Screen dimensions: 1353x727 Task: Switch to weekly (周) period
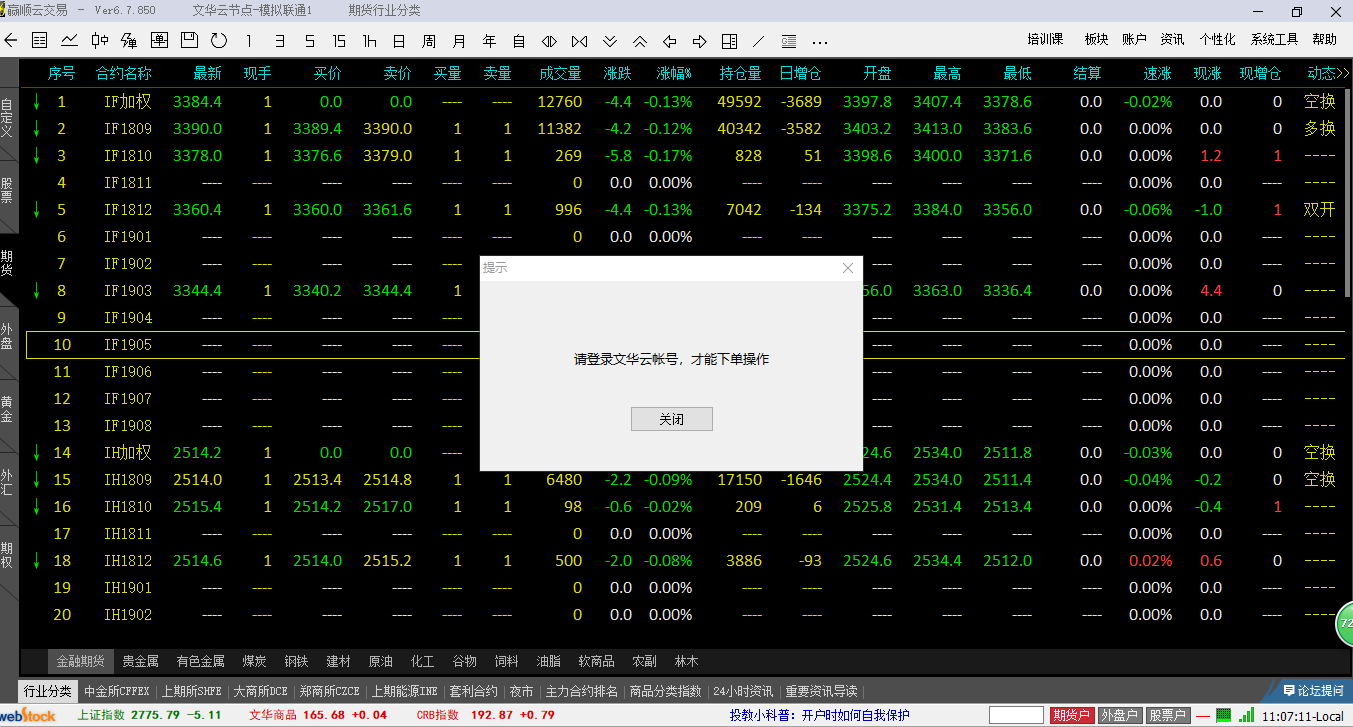click(429, 41)
